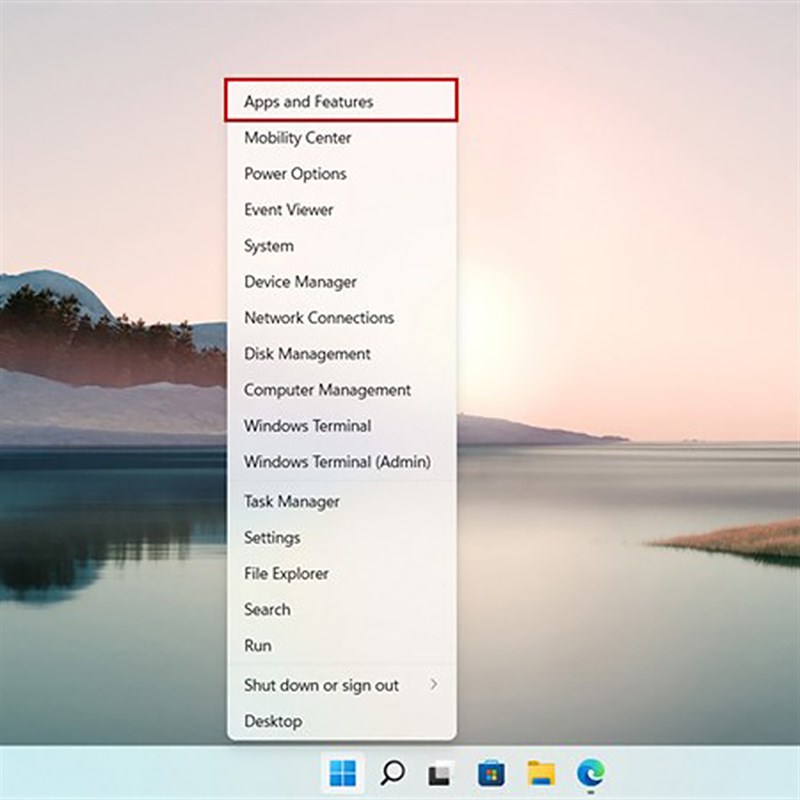This screenshot has height=800, width=800.
Task: Launch Windows Terminal (Admin)
Action: point(337,462)
